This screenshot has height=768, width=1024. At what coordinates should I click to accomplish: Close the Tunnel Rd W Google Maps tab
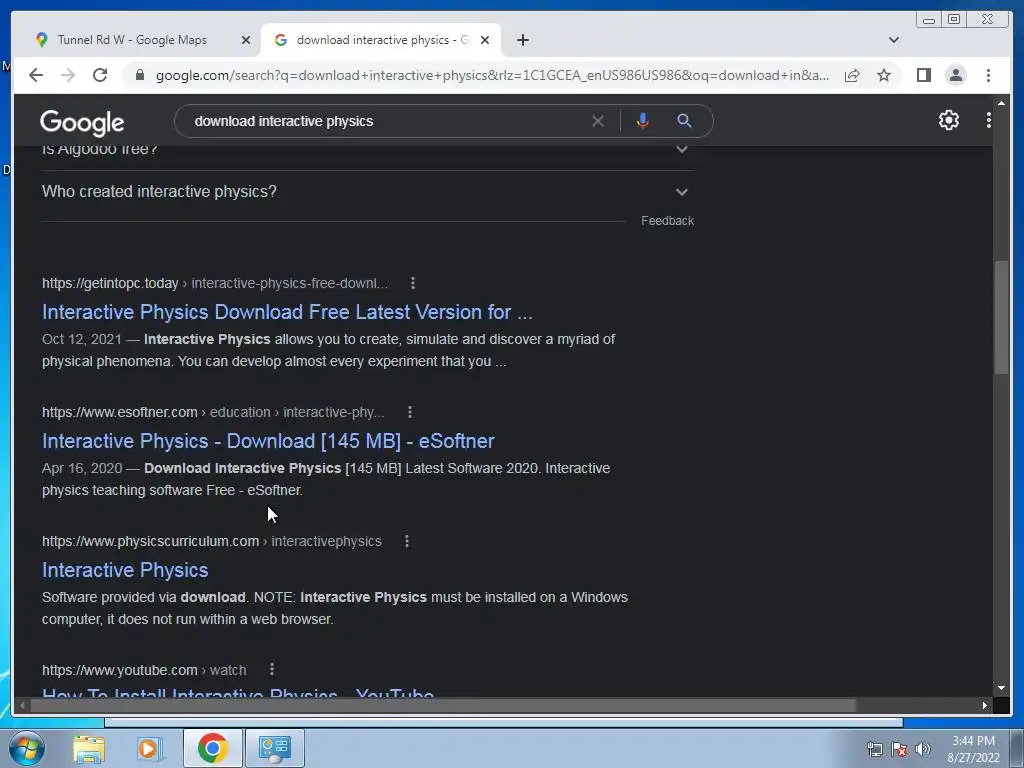click(x=246, y=40)
